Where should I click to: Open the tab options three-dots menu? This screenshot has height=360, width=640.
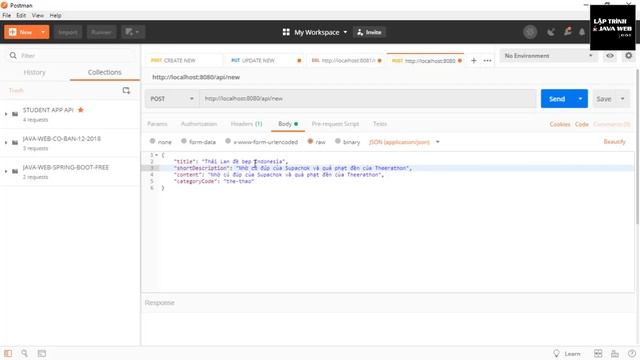487,60
